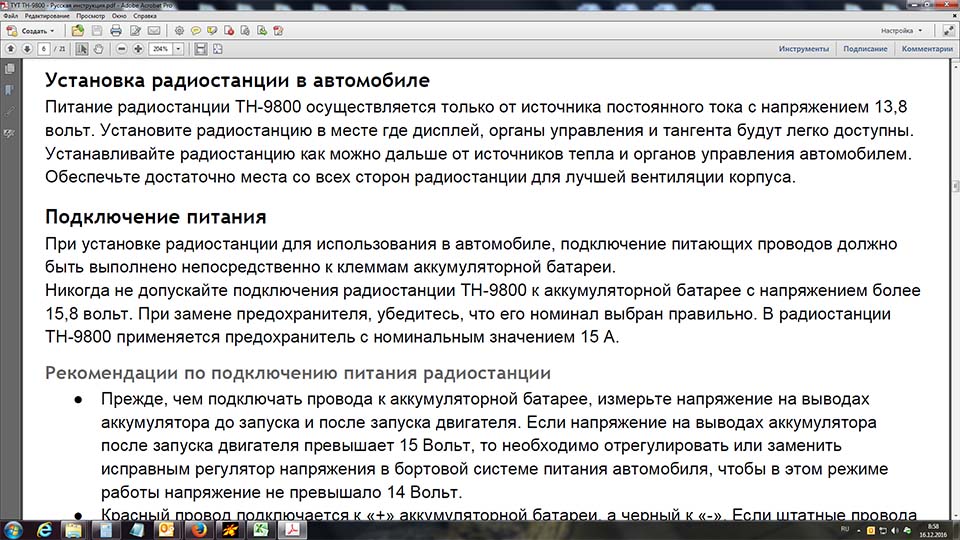
Task: Show bookmarks panel in the left sidebar
Action: tap(10, 91)
